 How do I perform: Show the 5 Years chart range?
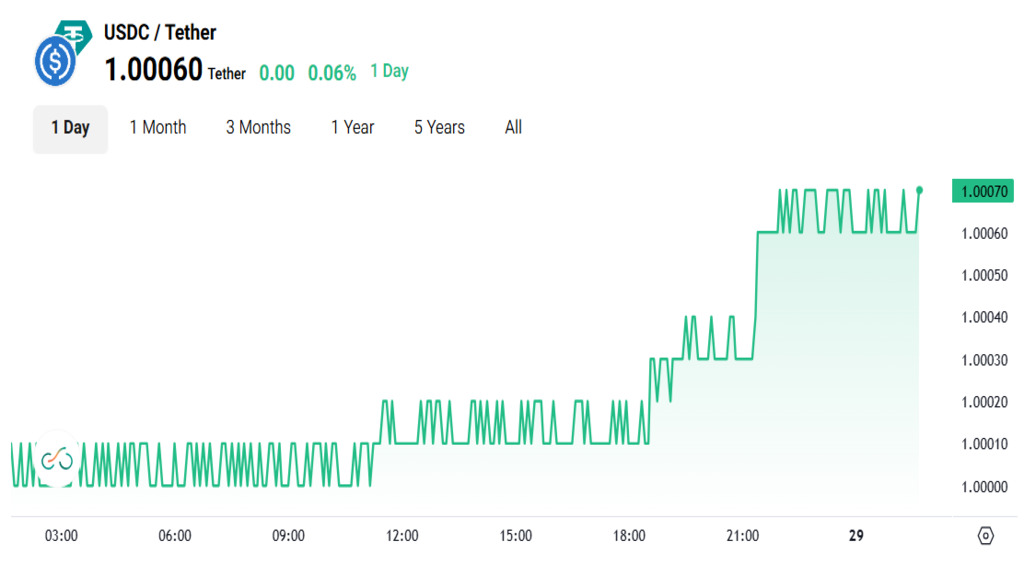coord(440,127)
